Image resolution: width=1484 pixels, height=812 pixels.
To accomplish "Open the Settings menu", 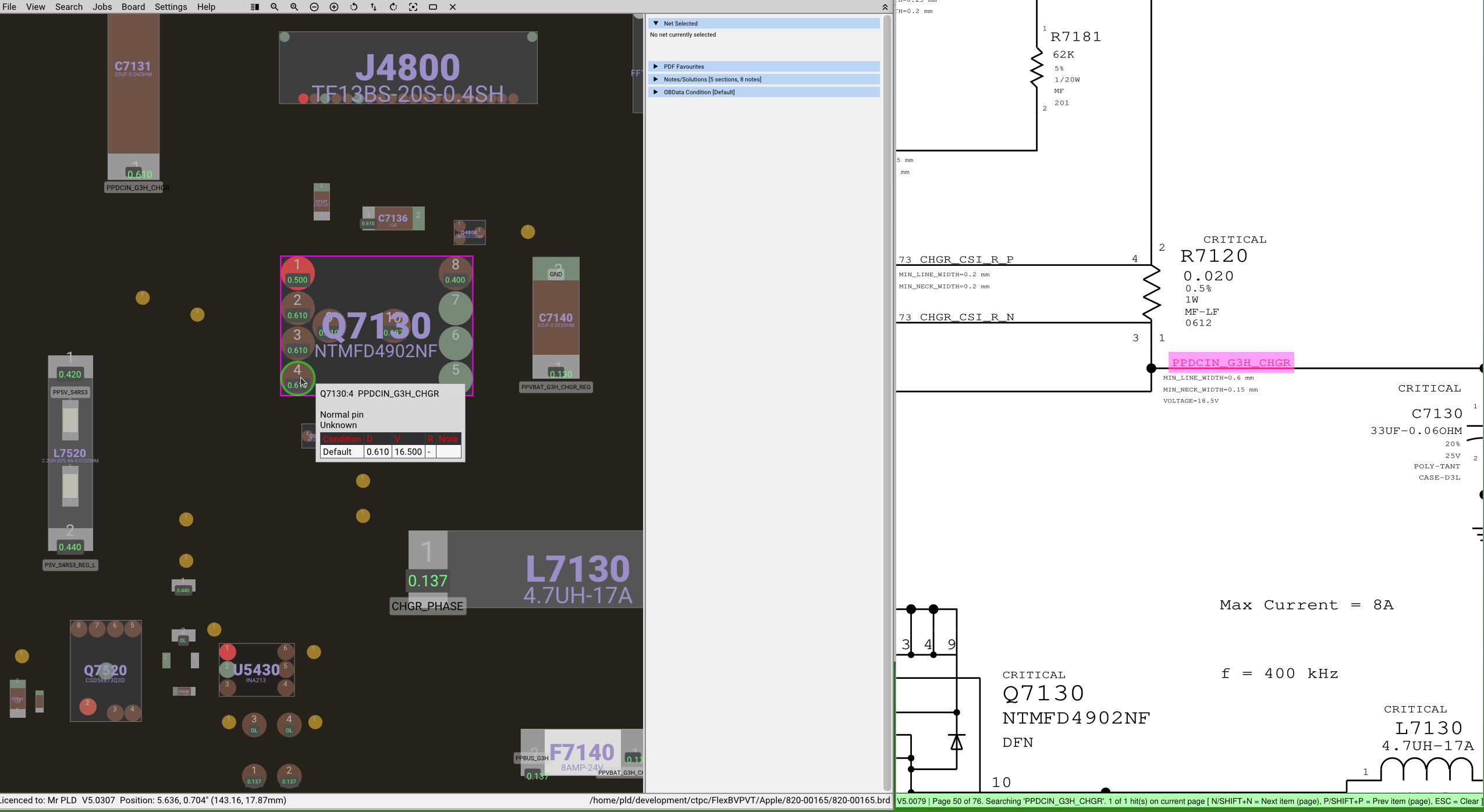I will [x=171, y=7].
